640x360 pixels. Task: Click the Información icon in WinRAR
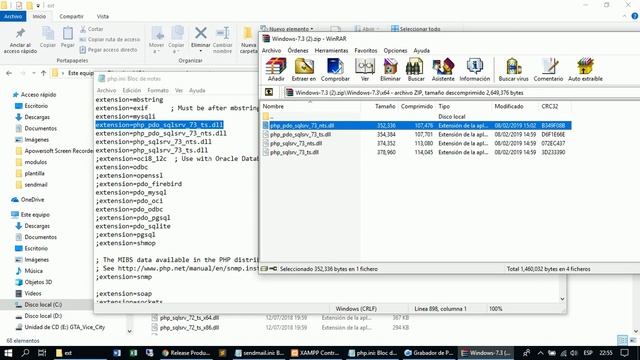click(474, 69)
